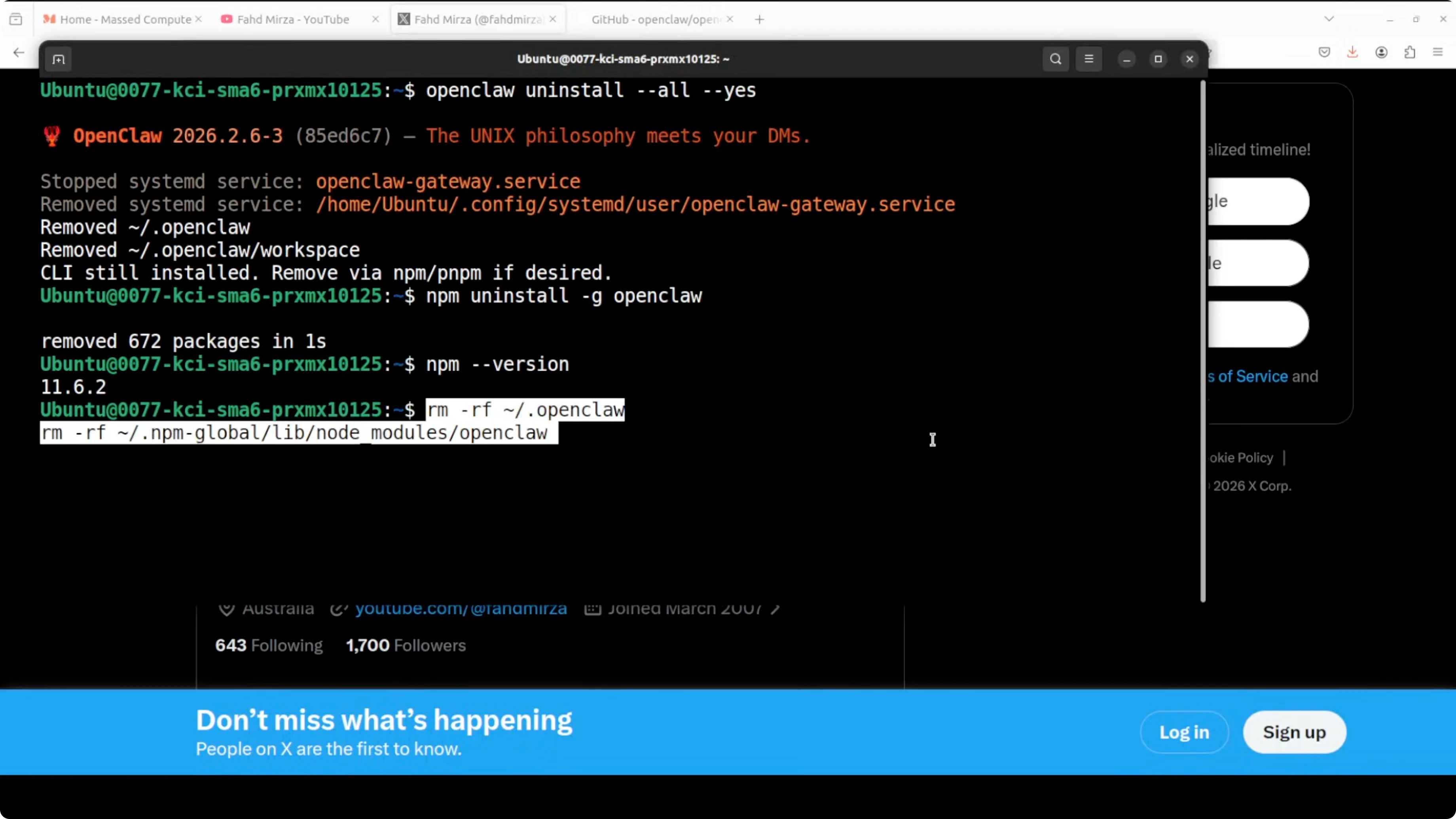Switch to Home - Massed Compute tab
This screenshot has width=1456, height=819.
click(x=124, y=19)
